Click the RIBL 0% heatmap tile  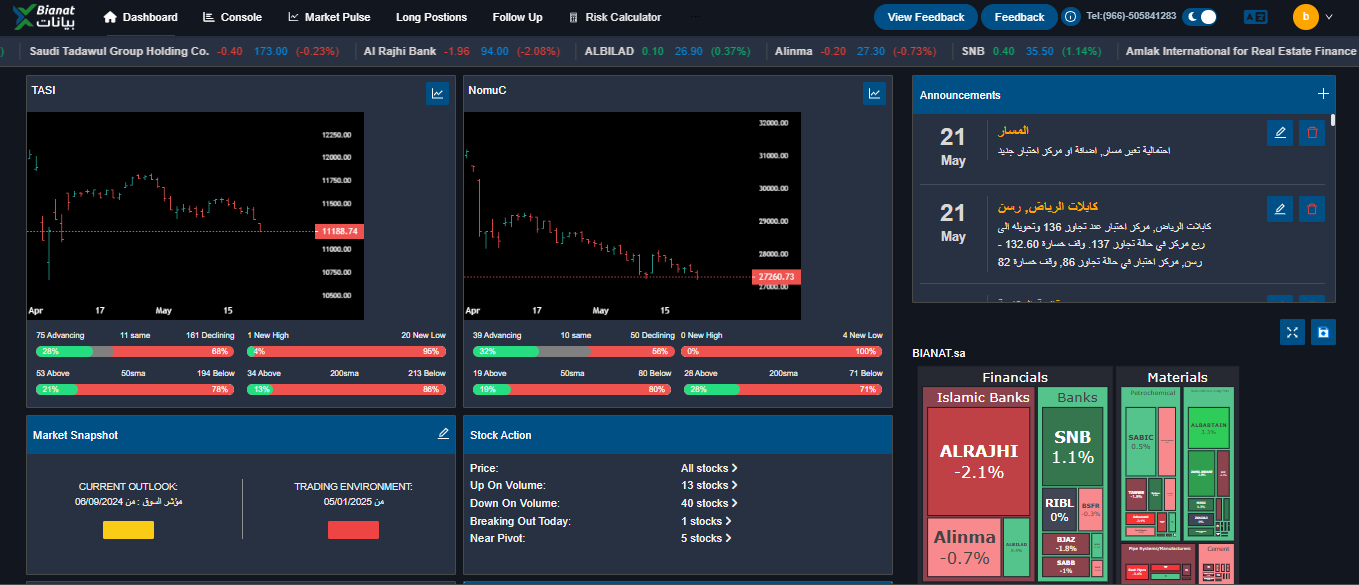1058,510
